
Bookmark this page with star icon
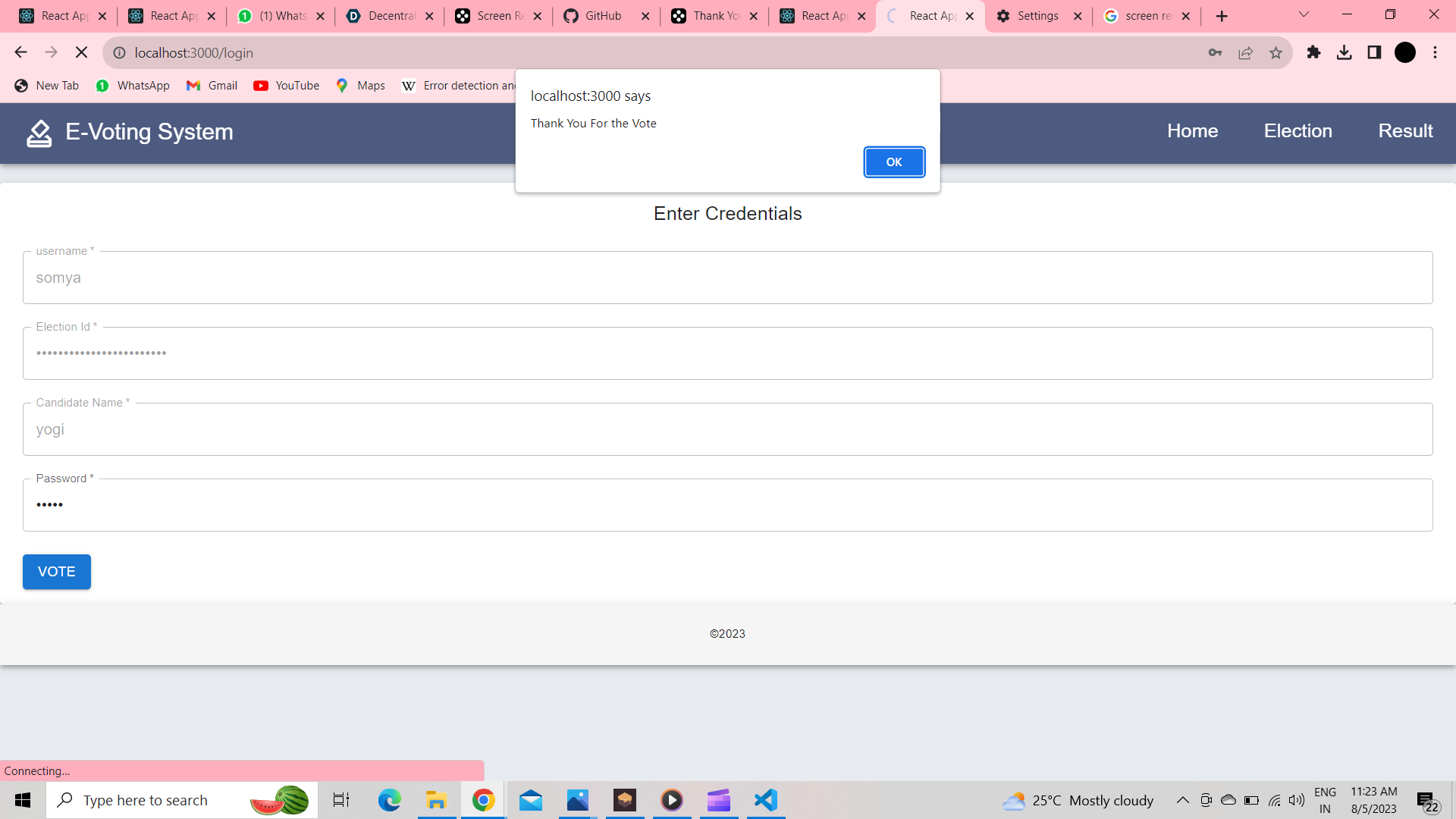tap(1276, 52)
